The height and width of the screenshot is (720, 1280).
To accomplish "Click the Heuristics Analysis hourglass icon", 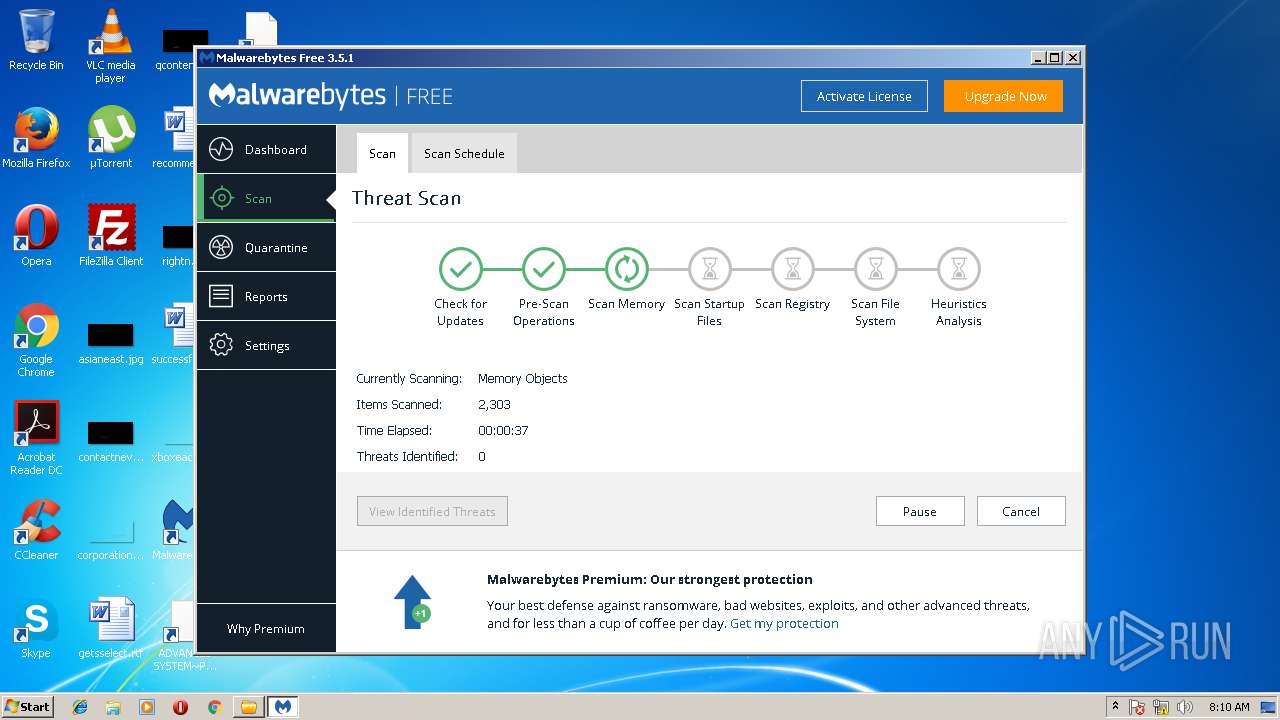I will tap(958, 268).
